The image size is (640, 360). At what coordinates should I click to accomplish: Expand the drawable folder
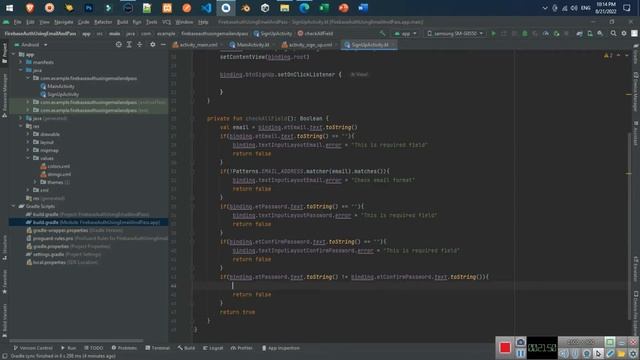[x=28, y=134]
